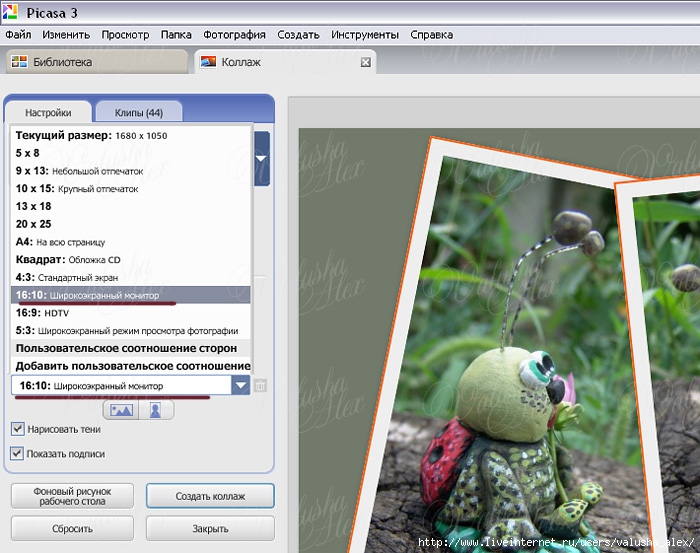
Task: Choose Квадрат Обложка CD option
Action: (x=130, y=259)
